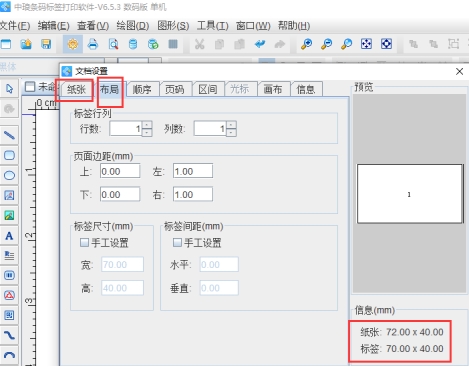Increase the row count spinner
Screen dimensions: 469x367
pos(147,125)
